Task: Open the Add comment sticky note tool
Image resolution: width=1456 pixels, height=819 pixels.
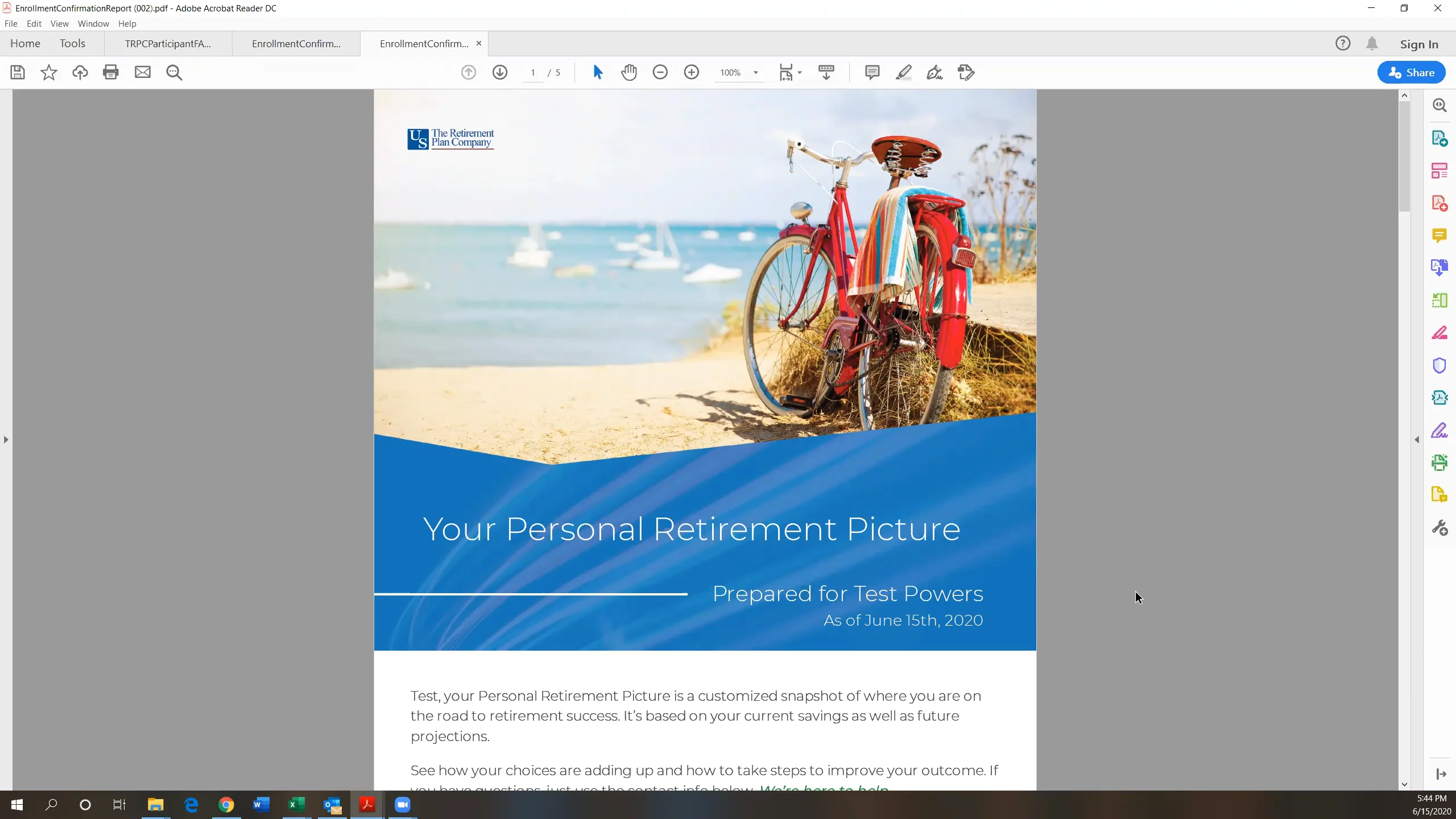Action: [872, 72]
